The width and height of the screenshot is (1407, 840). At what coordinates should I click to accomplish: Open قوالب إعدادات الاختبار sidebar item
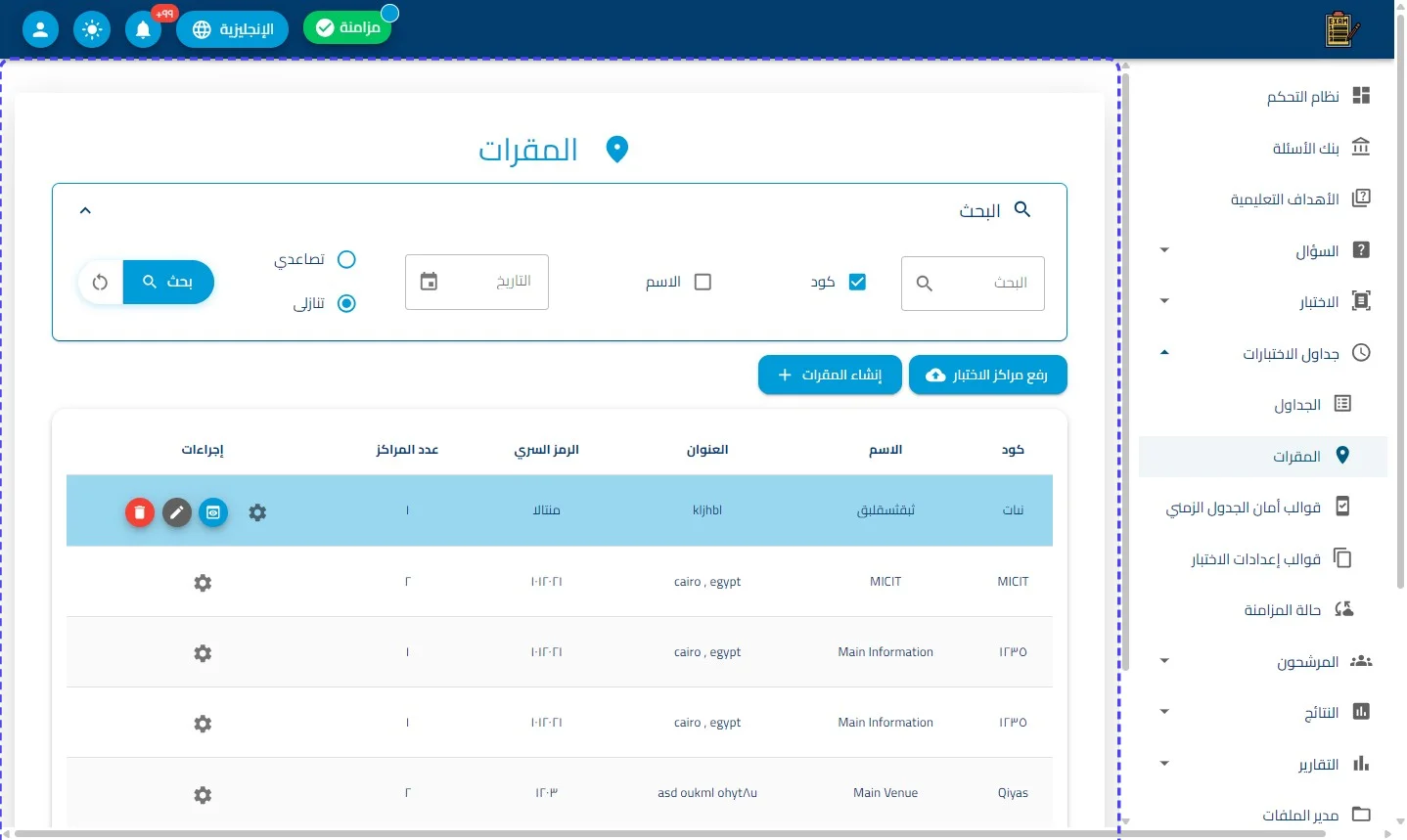(1263, 558)
